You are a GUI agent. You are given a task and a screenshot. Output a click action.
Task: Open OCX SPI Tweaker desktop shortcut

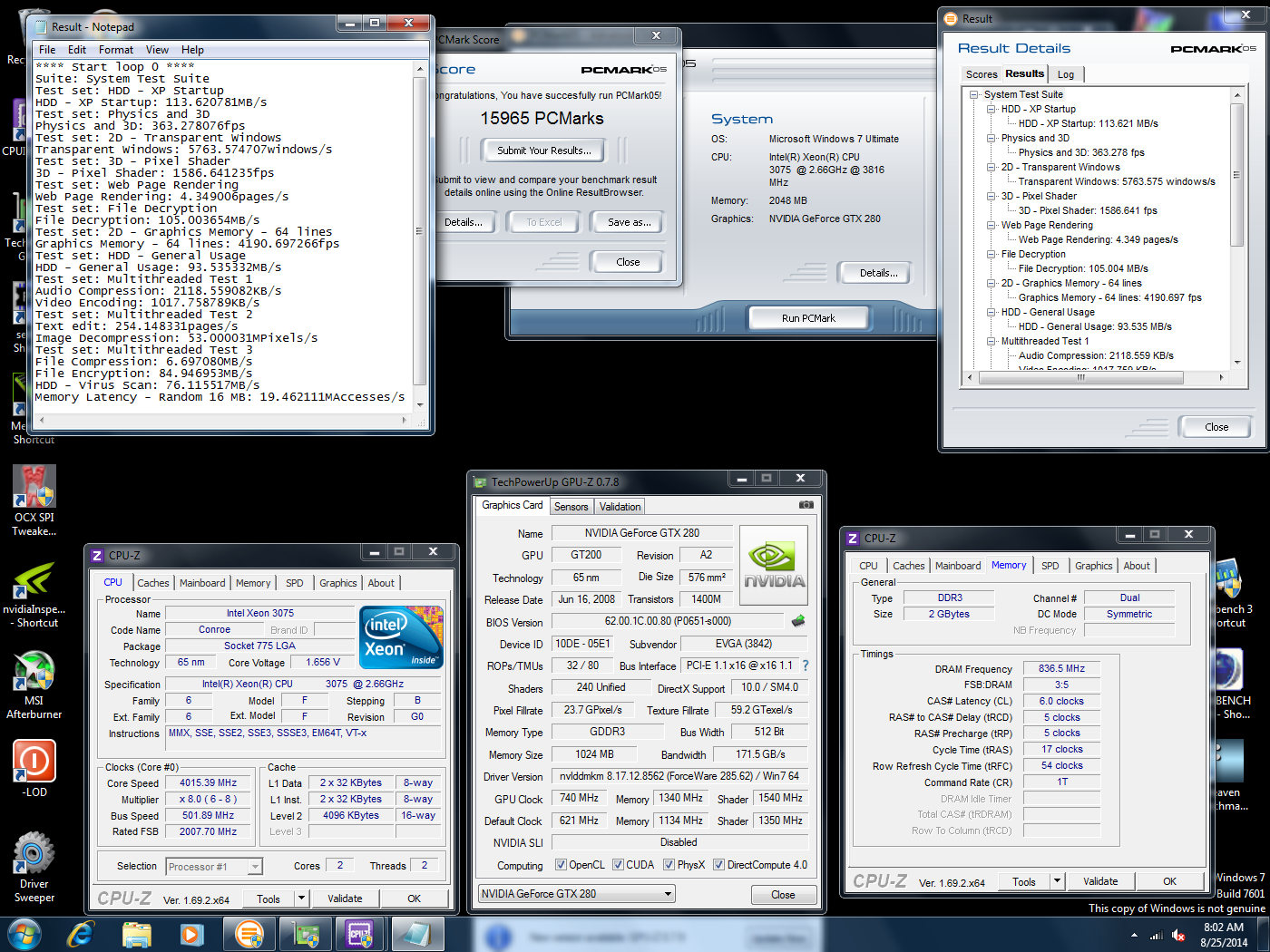point(34,500)
